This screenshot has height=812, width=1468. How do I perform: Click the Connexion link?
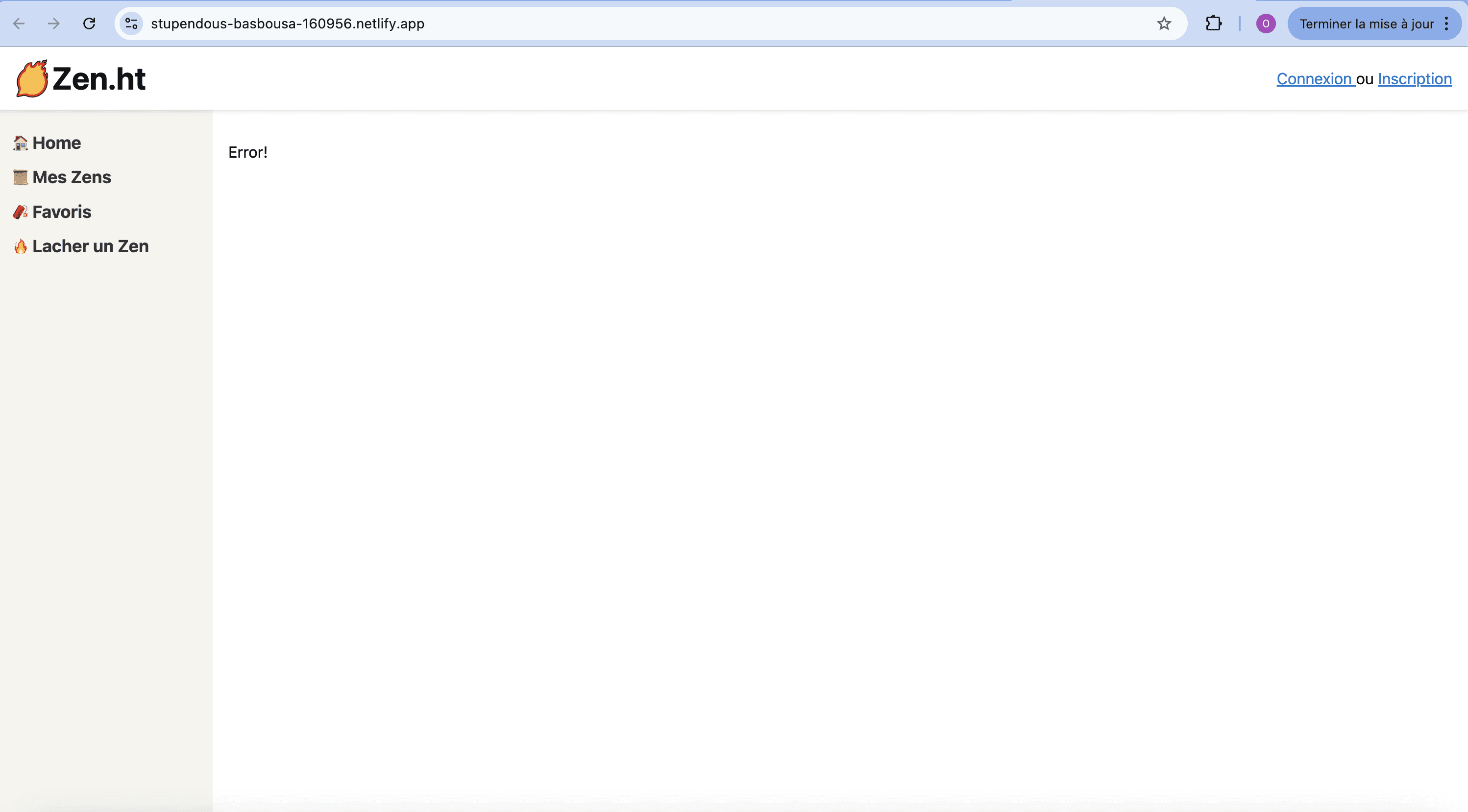click(x=1314, y=79)
